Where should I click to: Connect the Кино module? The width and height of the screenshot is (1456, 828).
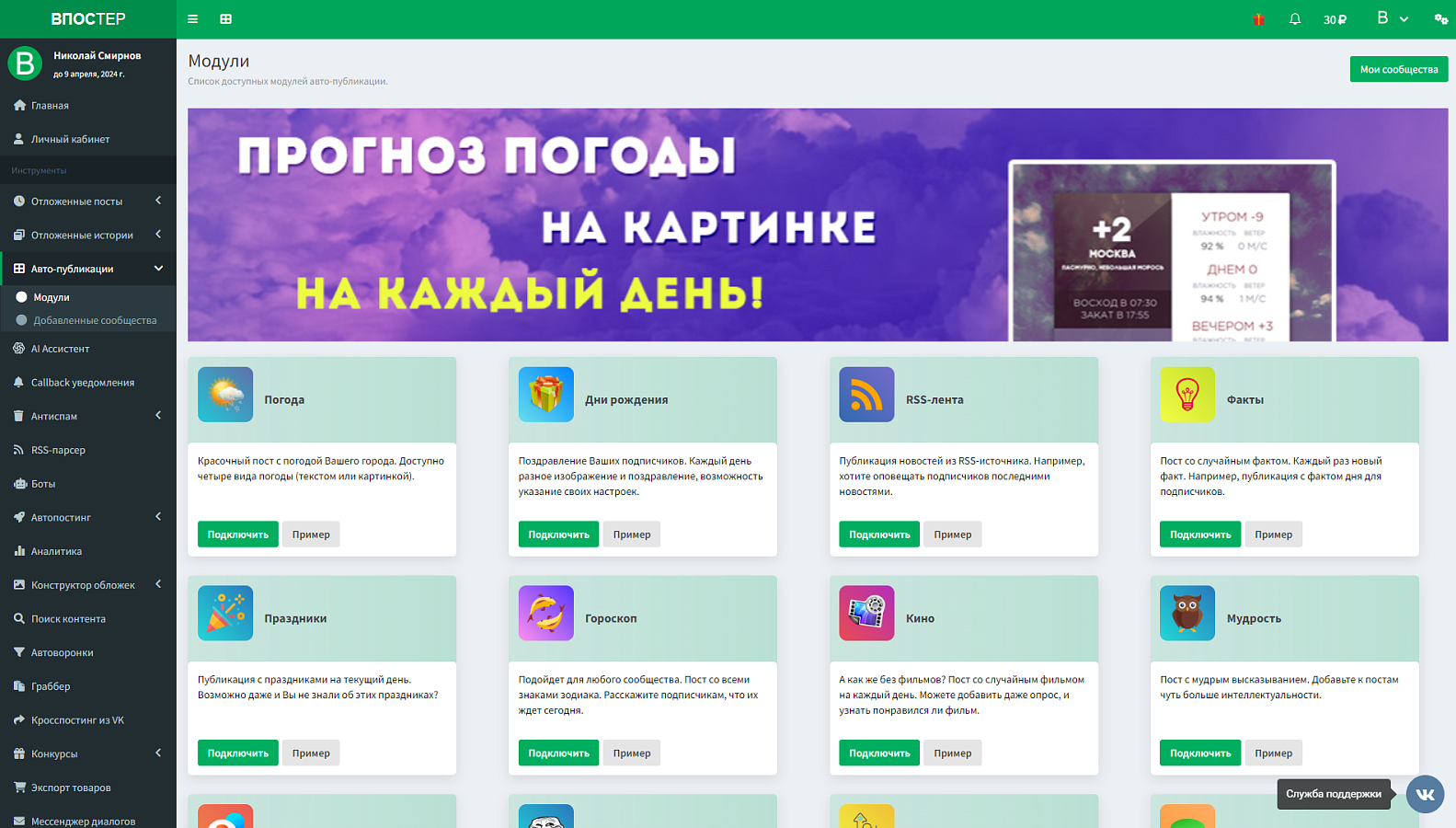pyautogui.click(x=879, y=753)
